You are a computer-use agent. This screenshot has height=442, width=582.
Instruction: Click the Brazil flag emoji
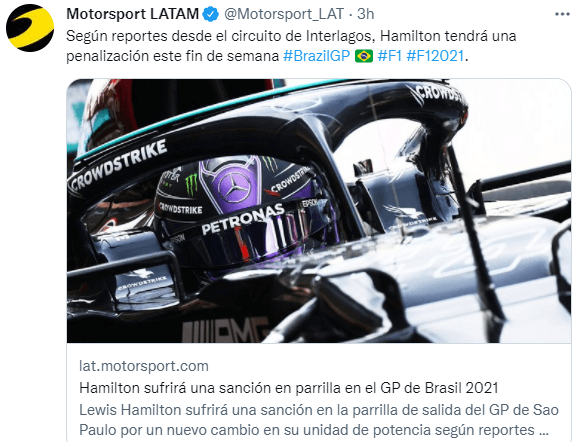coord(364,56)
